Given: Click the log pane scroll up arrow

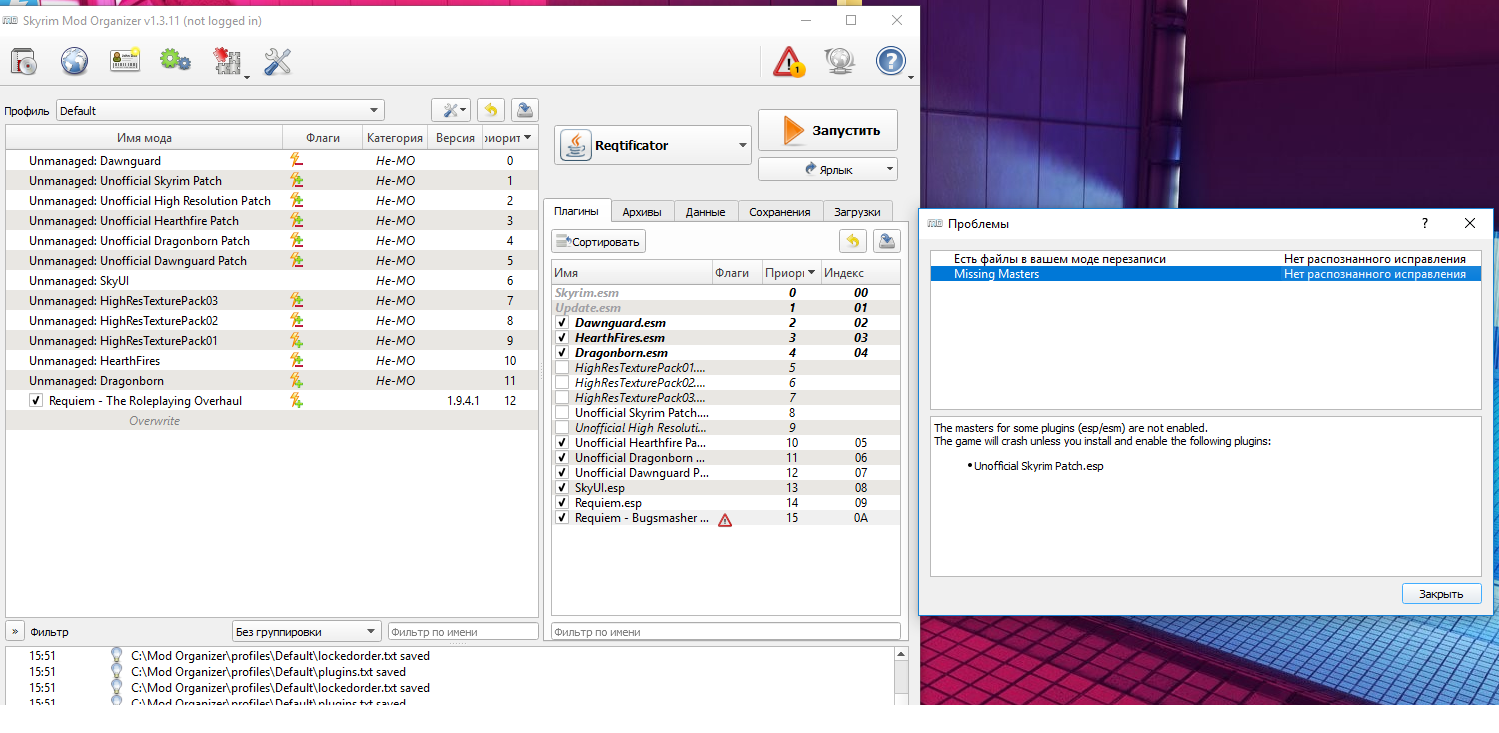Looking at the screenshot, I should click(x=901, y=654).
